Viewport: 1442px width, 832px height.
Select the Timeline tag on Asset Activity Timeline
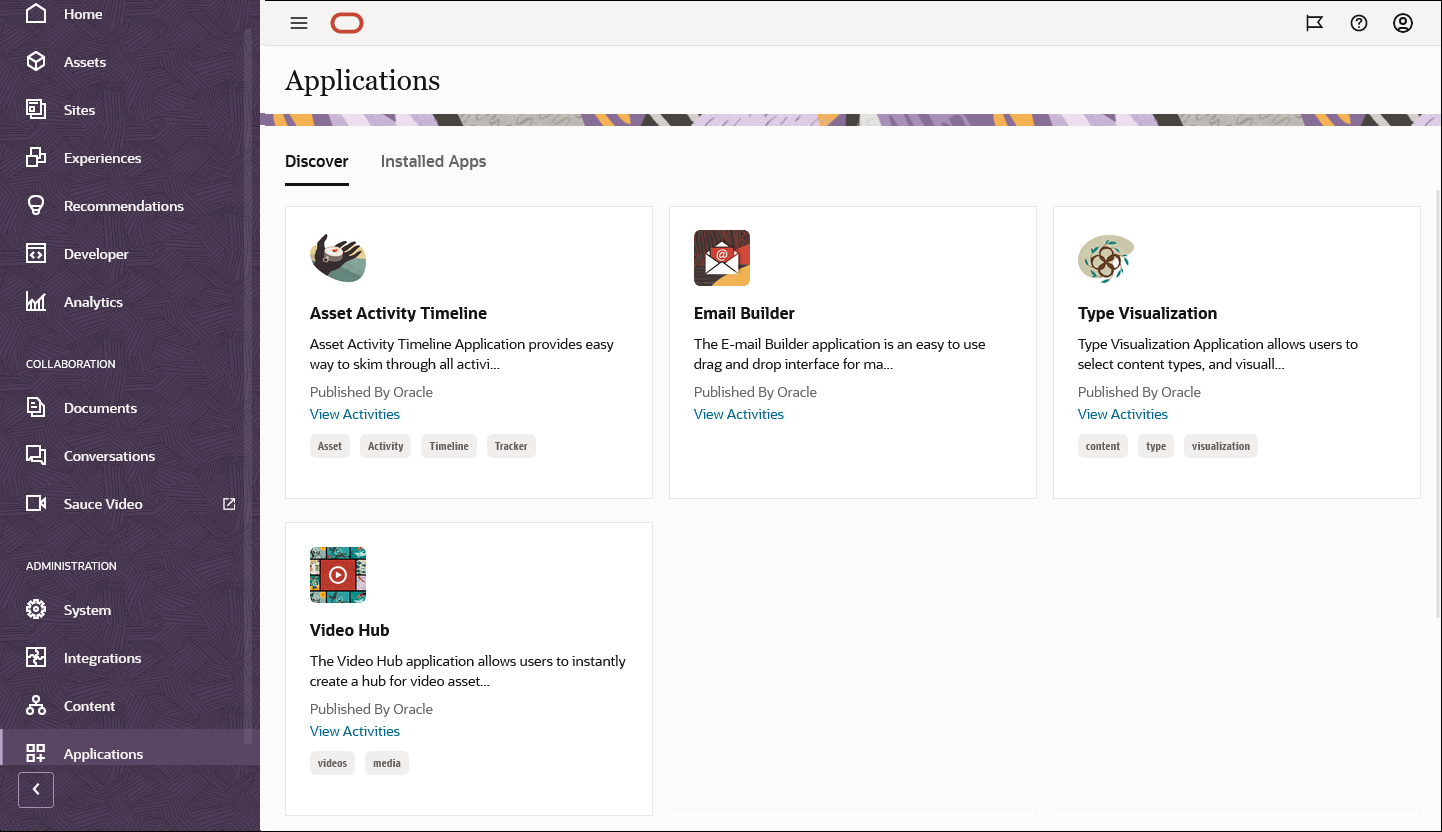pyautogui.click(x=448, y=446)
